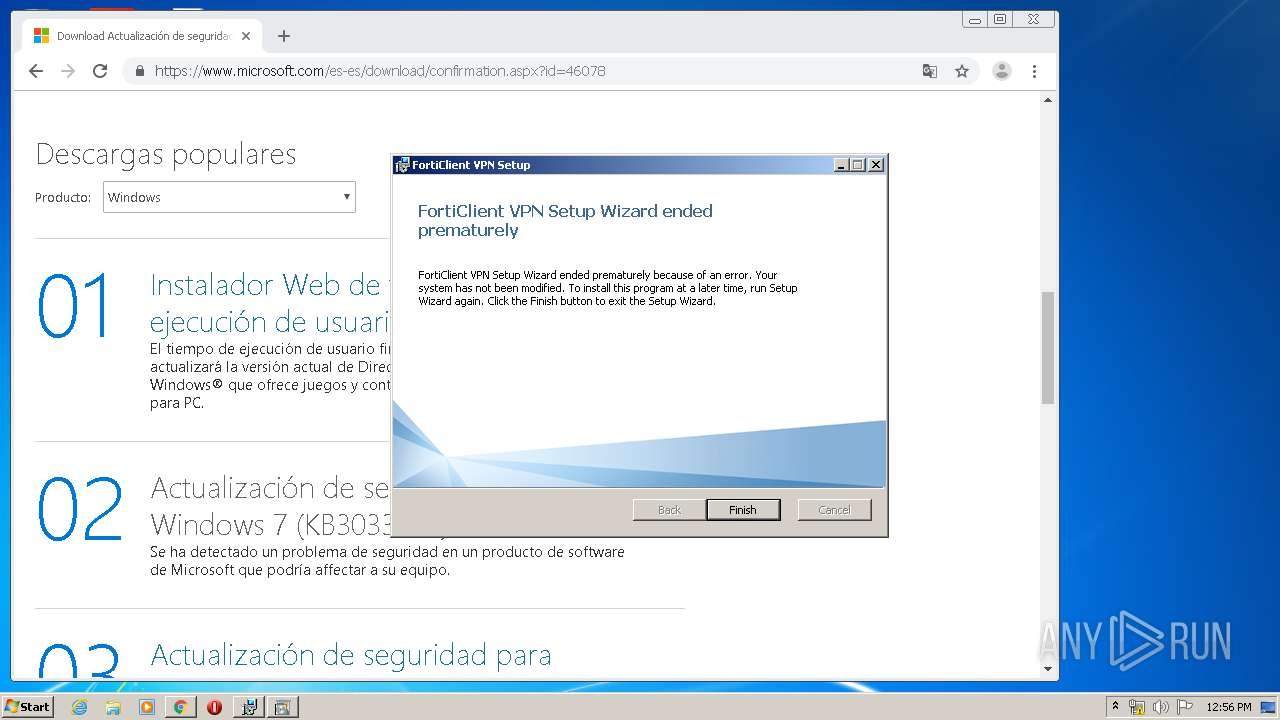Open the Windows Start menu
1280x720 pixels.
tap(28, 706)
